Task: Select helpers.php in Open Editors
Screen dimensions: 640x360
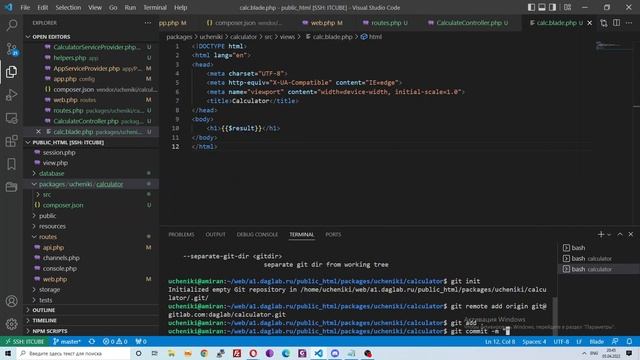Action: click(x=69, y=58)
